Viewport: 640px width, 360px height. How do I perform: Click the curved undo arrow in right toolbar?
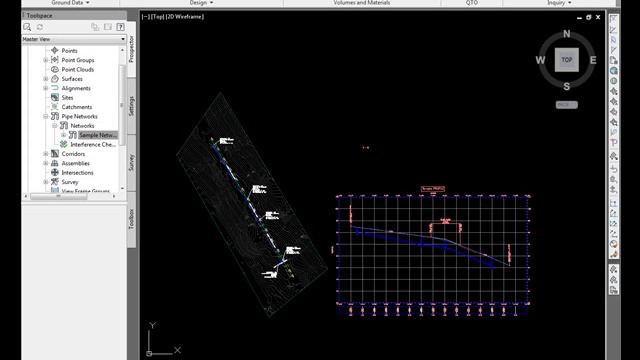tap(613, 169)
